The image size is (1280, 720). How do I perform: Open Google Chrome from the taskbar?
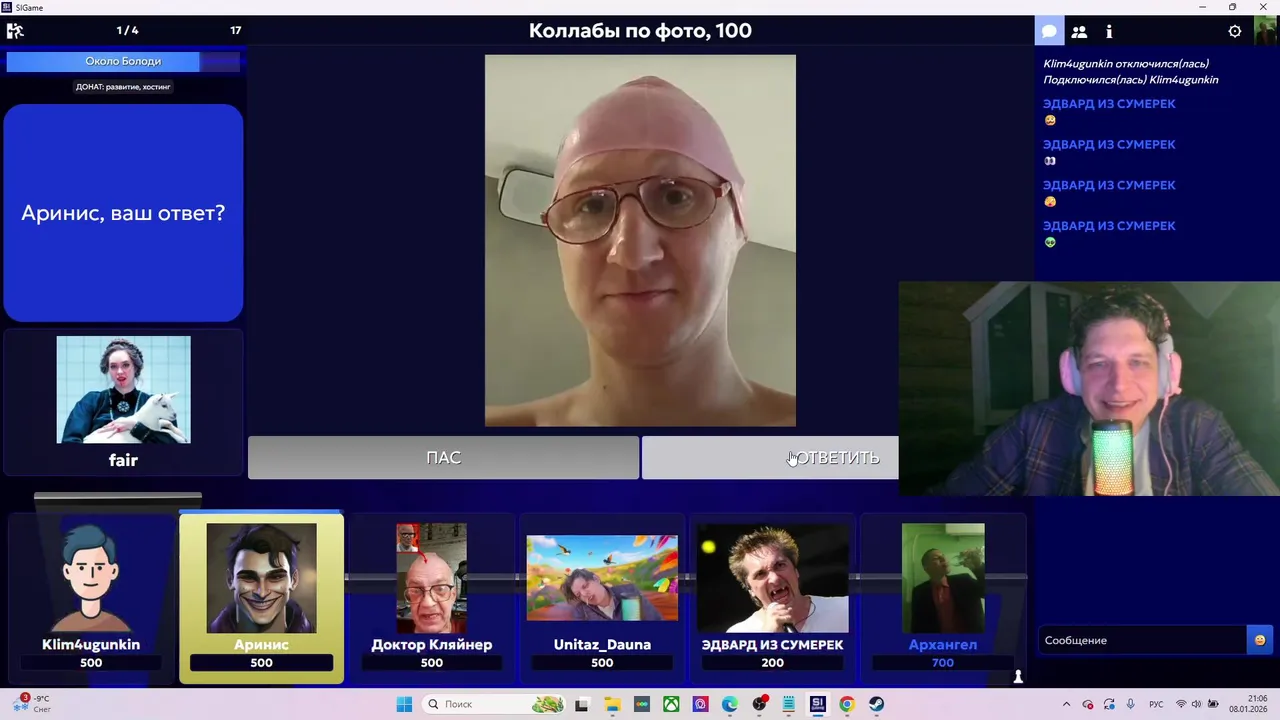[847, 704]
